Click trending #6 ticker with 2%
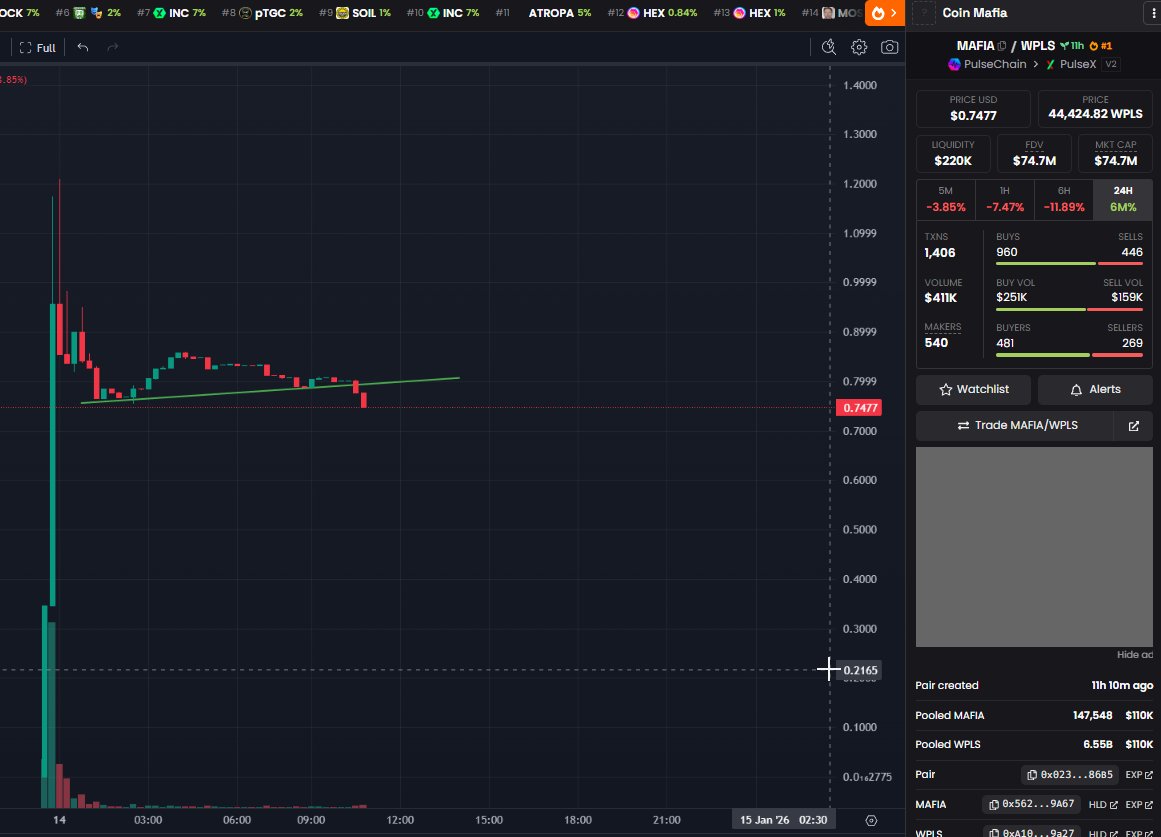Image resolution: width=1161 pixels, height=837 pixels. (88, 13)
